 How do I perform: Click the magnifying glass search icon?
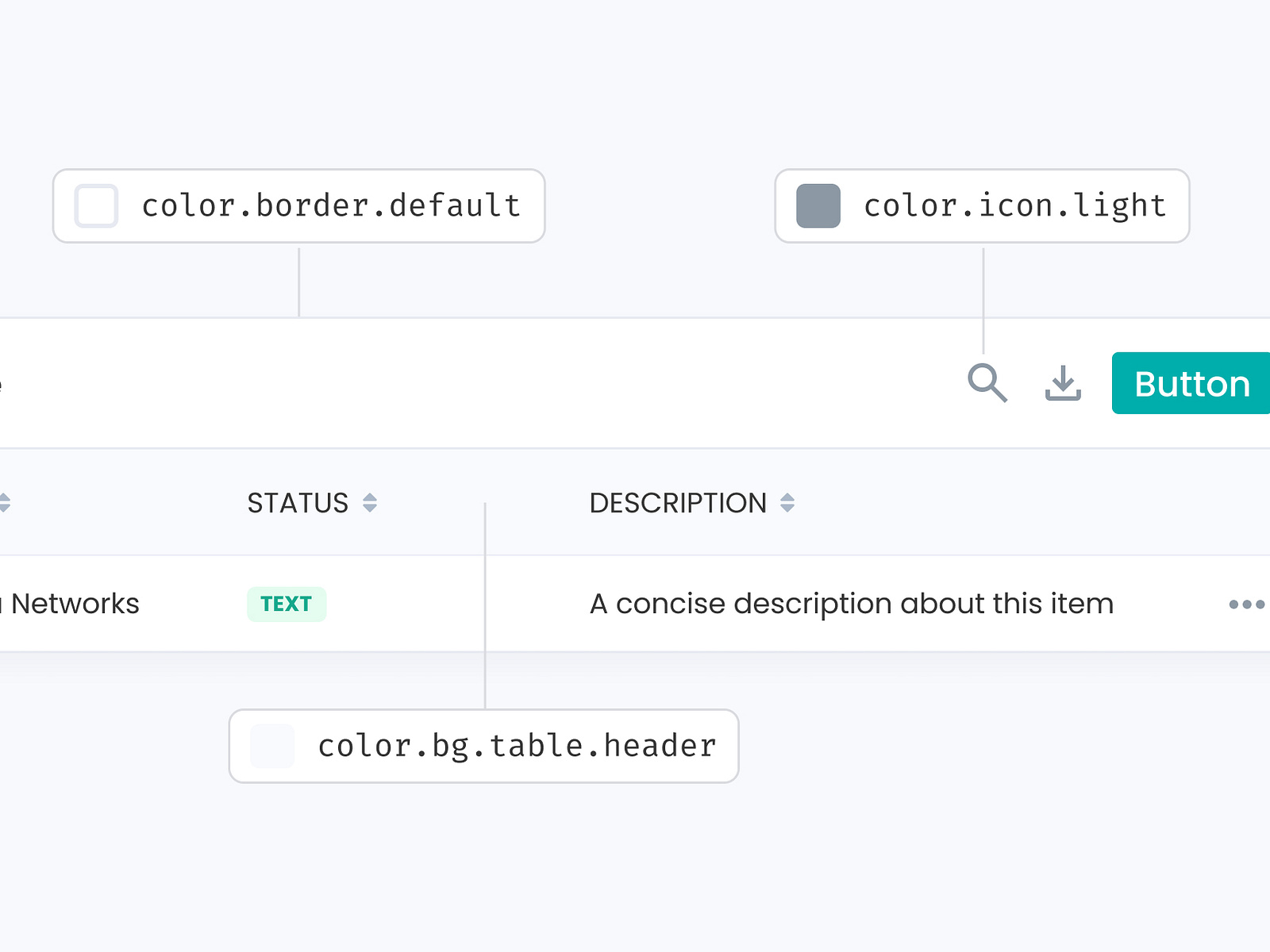coord(987,384)
